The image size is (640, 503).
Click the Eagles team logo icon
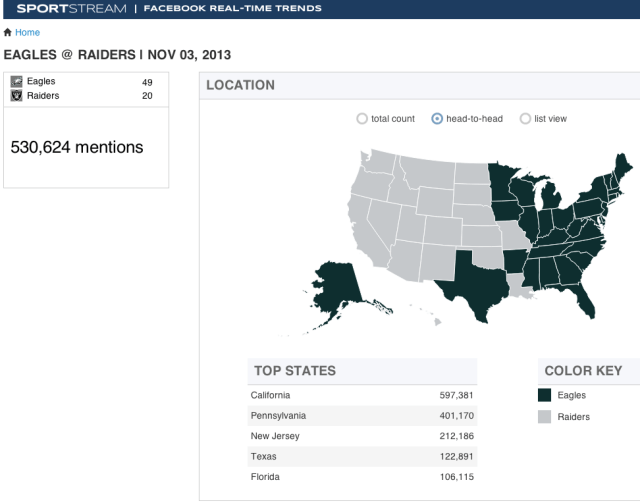[x=16, y=82]
